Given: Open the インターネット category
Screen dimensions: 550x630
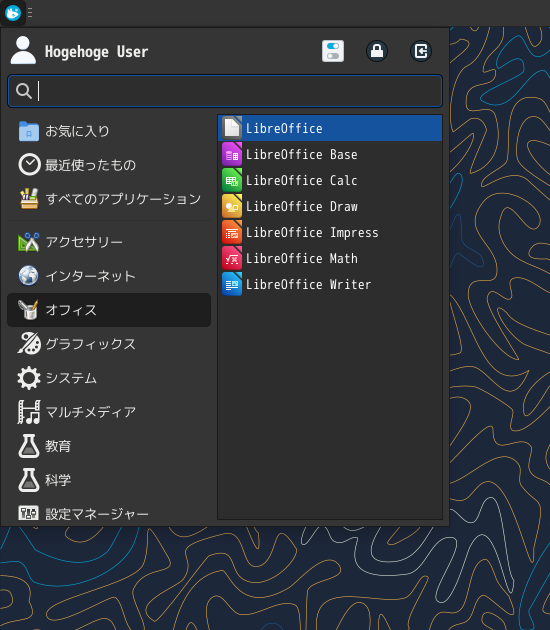Looking at the screenshot, I should point(109,276).
